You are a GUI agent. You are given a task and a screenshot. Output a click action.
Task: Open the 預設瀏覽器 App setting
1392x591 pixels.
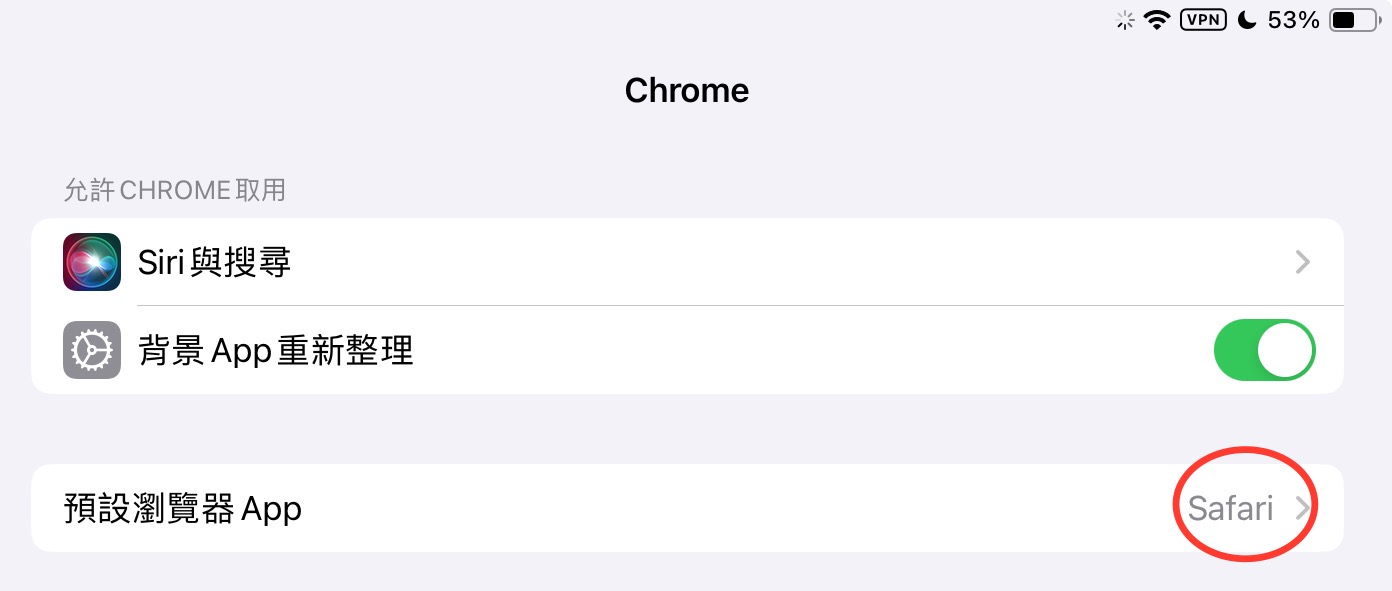(182, 508)
